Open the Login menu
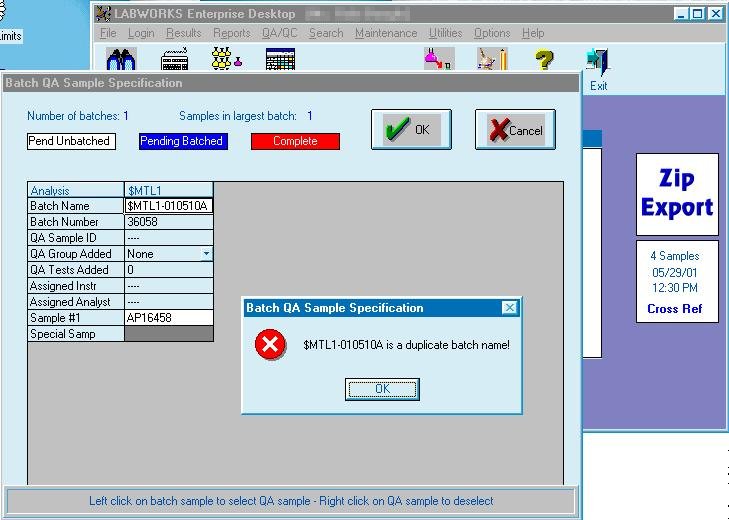 141,33
